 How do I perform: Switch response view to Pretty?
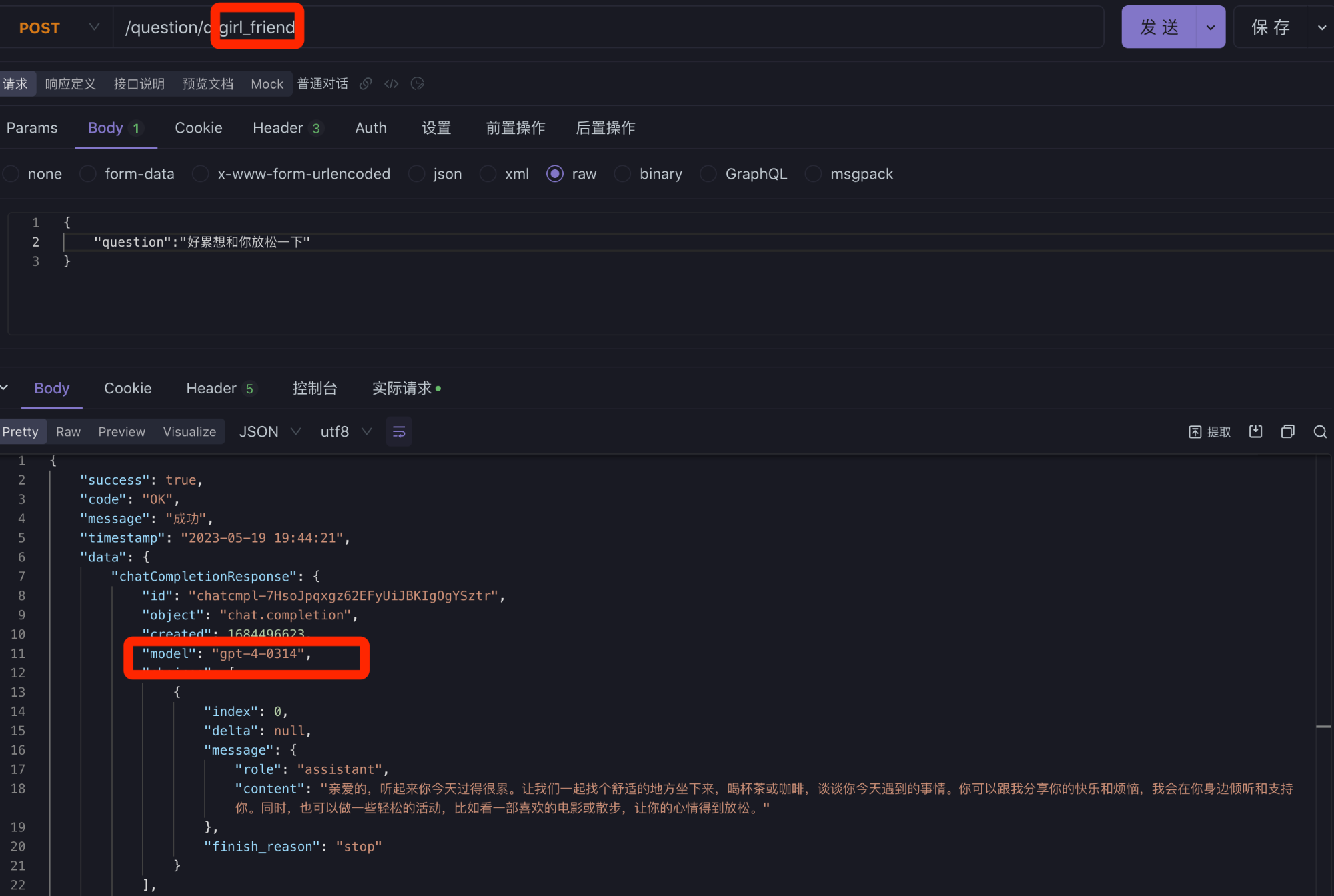tap(21, 432)
